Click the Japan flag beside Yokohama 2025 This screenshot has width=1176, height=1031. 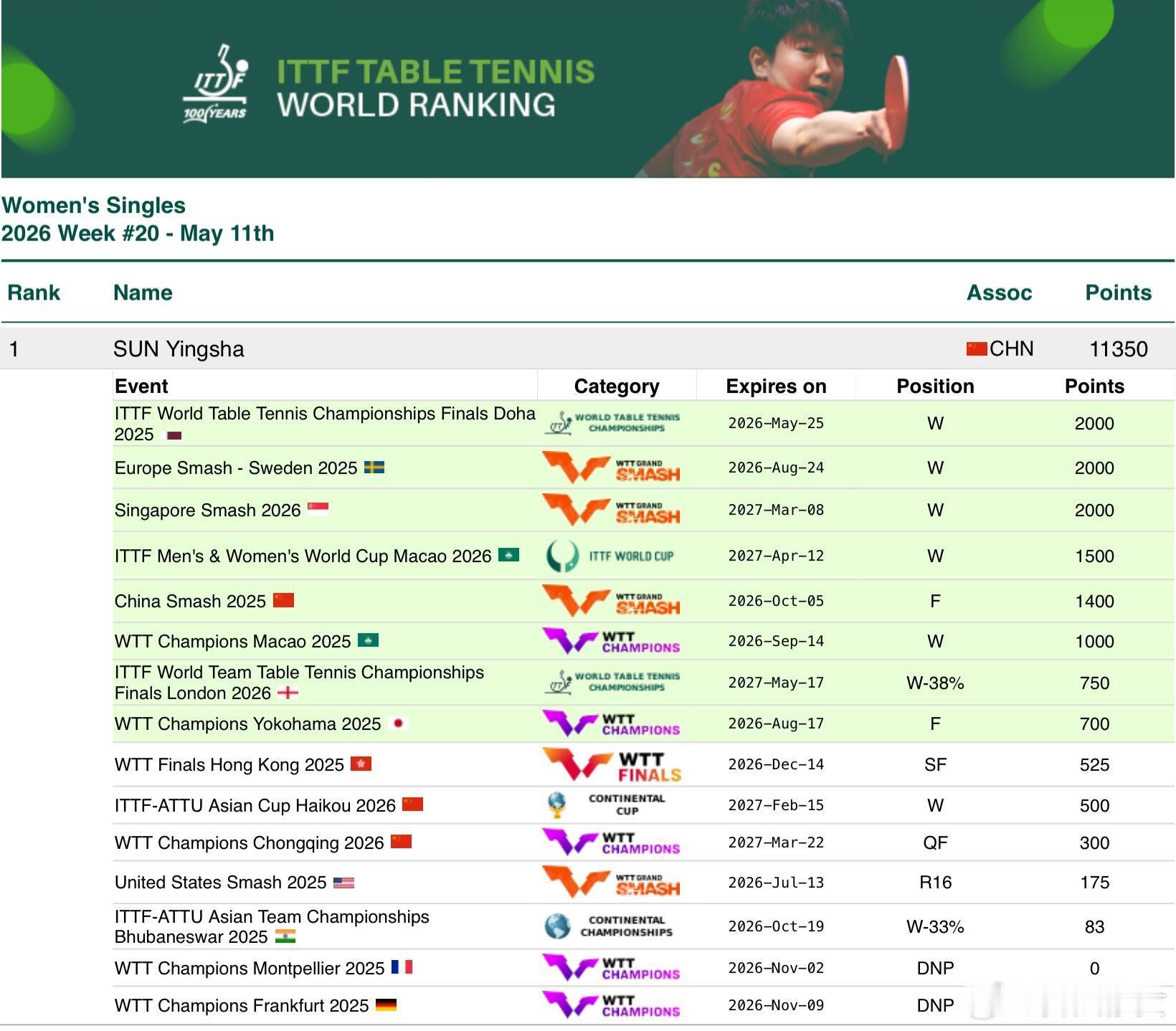click(x=398, y=723)
